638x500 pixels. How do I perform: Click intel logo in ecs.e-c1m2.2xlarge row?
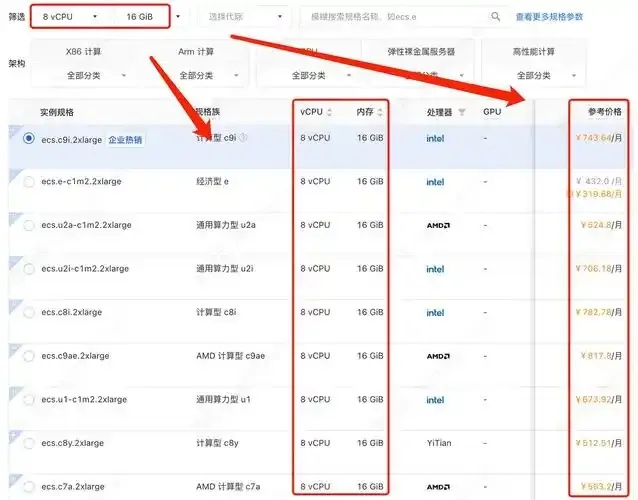coord(435,182)
